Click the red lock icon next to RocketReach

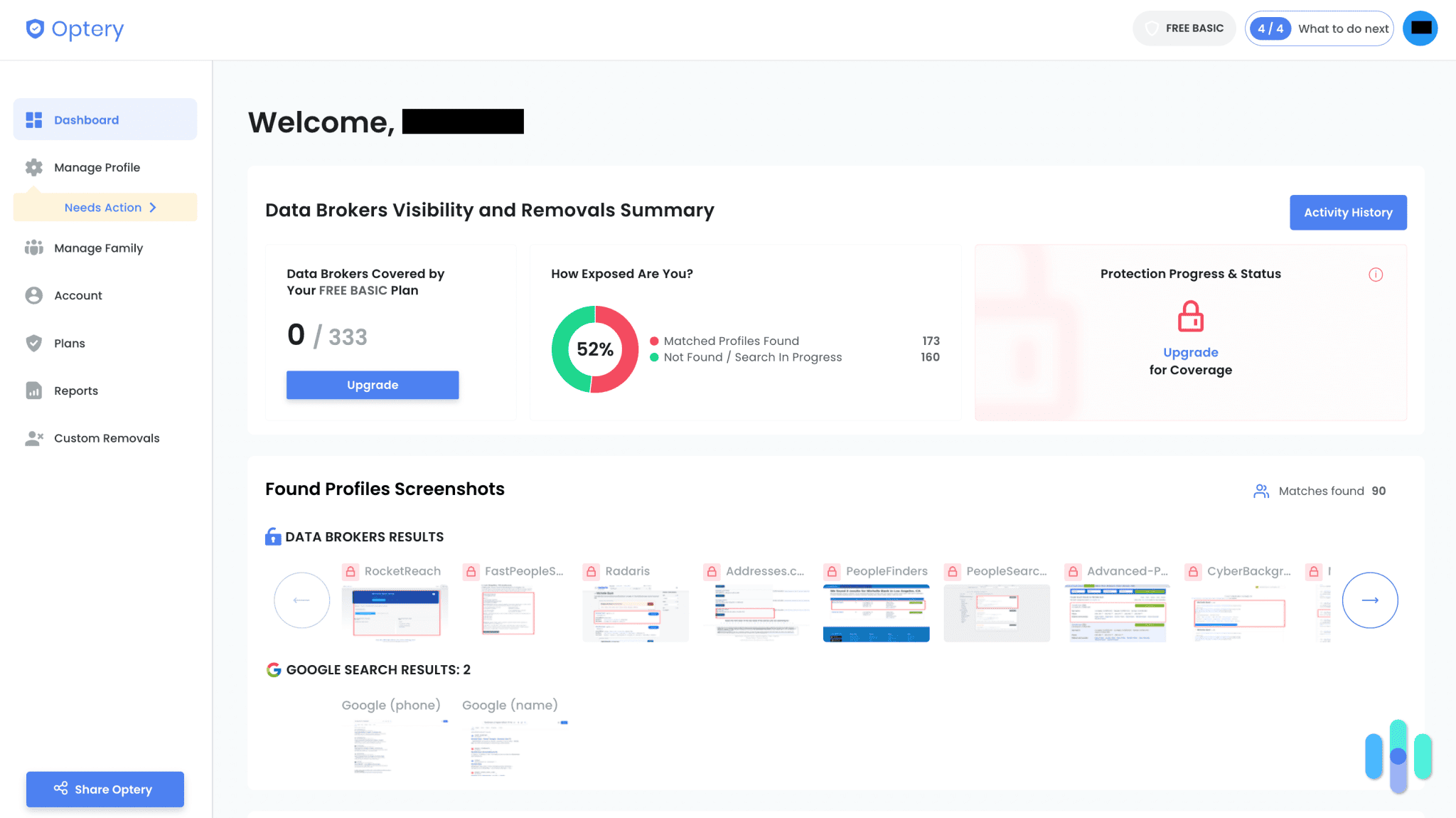(350, 570)
